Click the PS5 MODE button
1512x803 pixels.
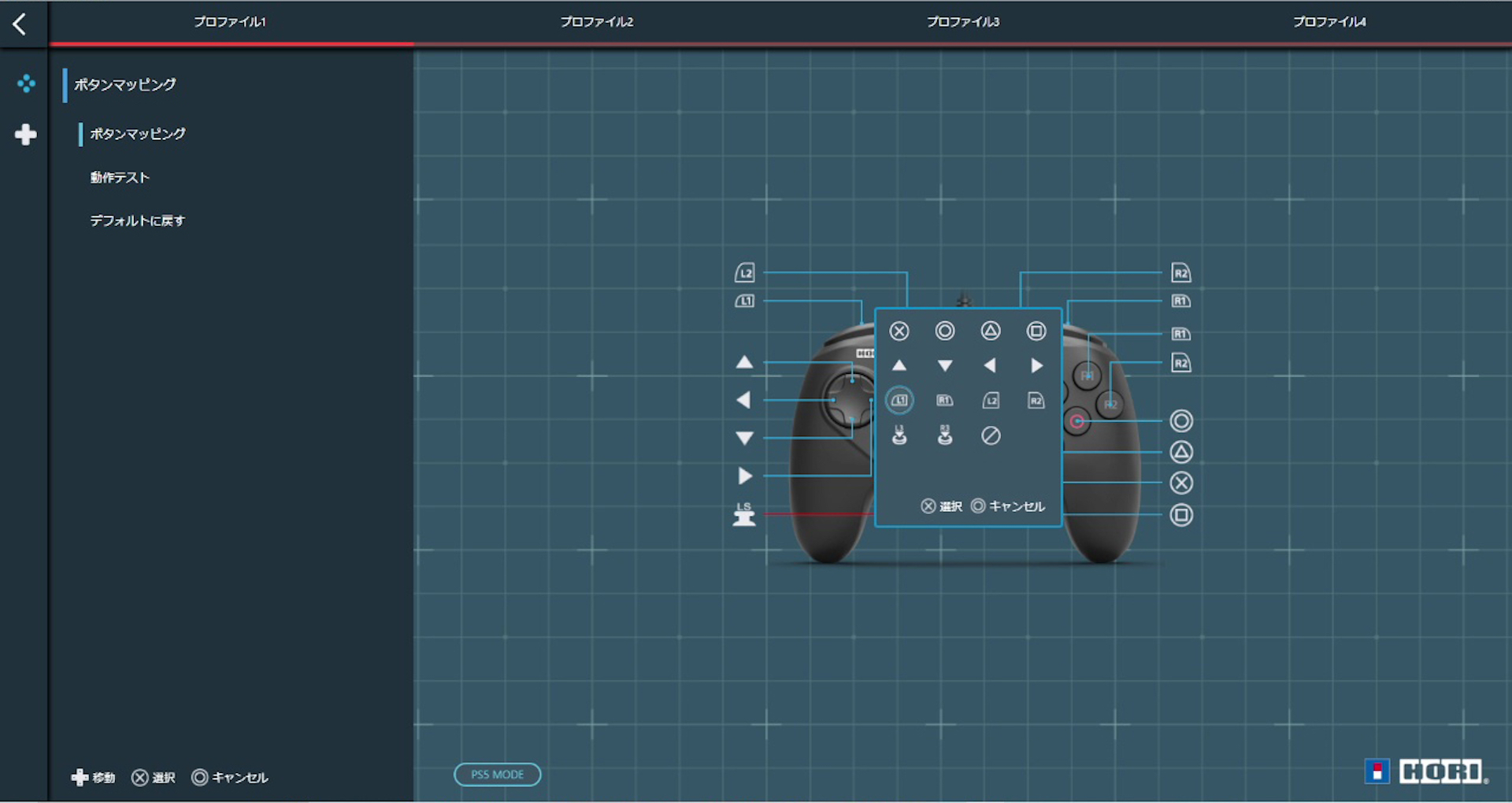tap(497, 774)
